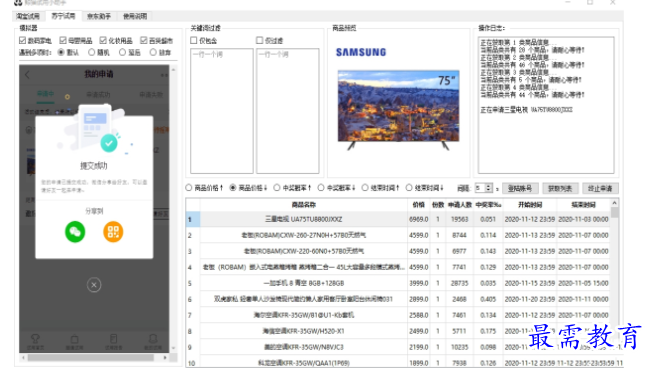Open the 申请成功 tab in emulator
Image resolution: width=650 pixels, height=368 pixels.
(x=98, y=94)
